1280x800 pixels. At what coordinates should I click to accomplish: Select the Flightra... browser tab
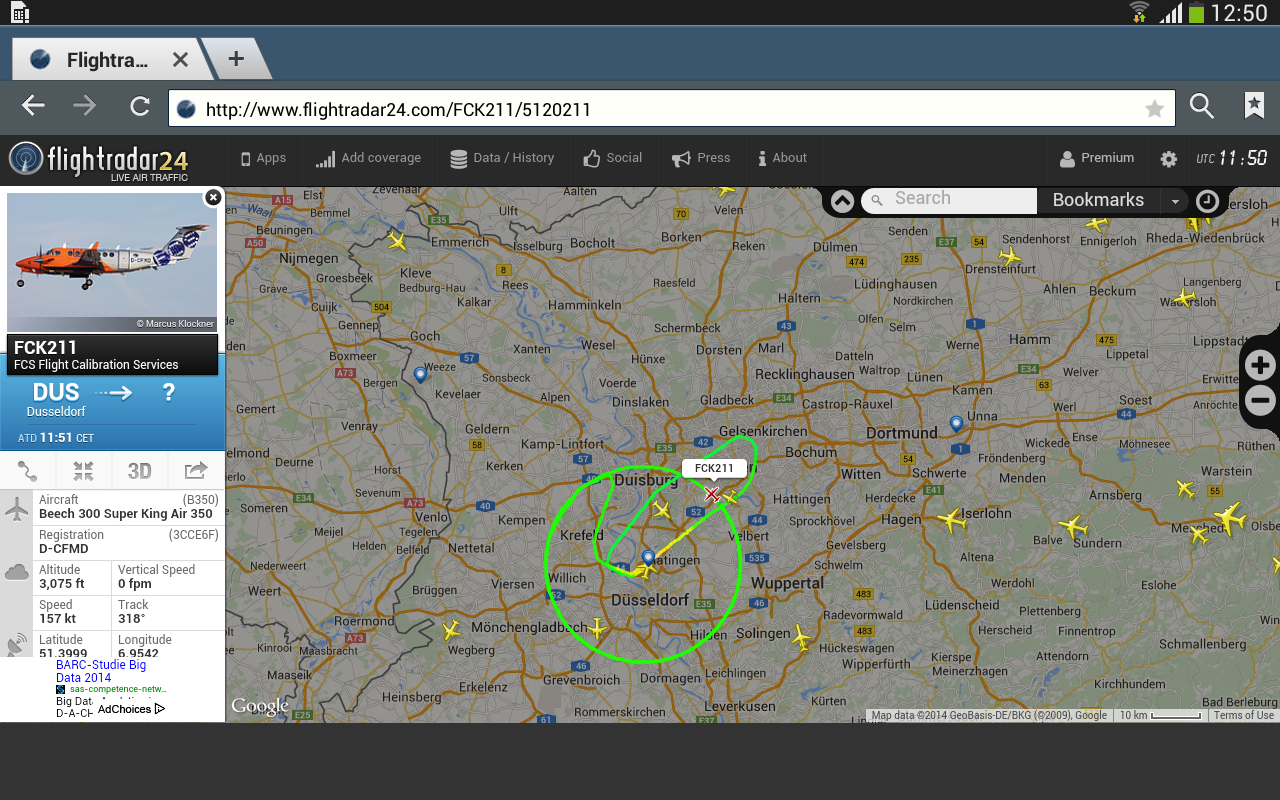click(x=107, y=60)
